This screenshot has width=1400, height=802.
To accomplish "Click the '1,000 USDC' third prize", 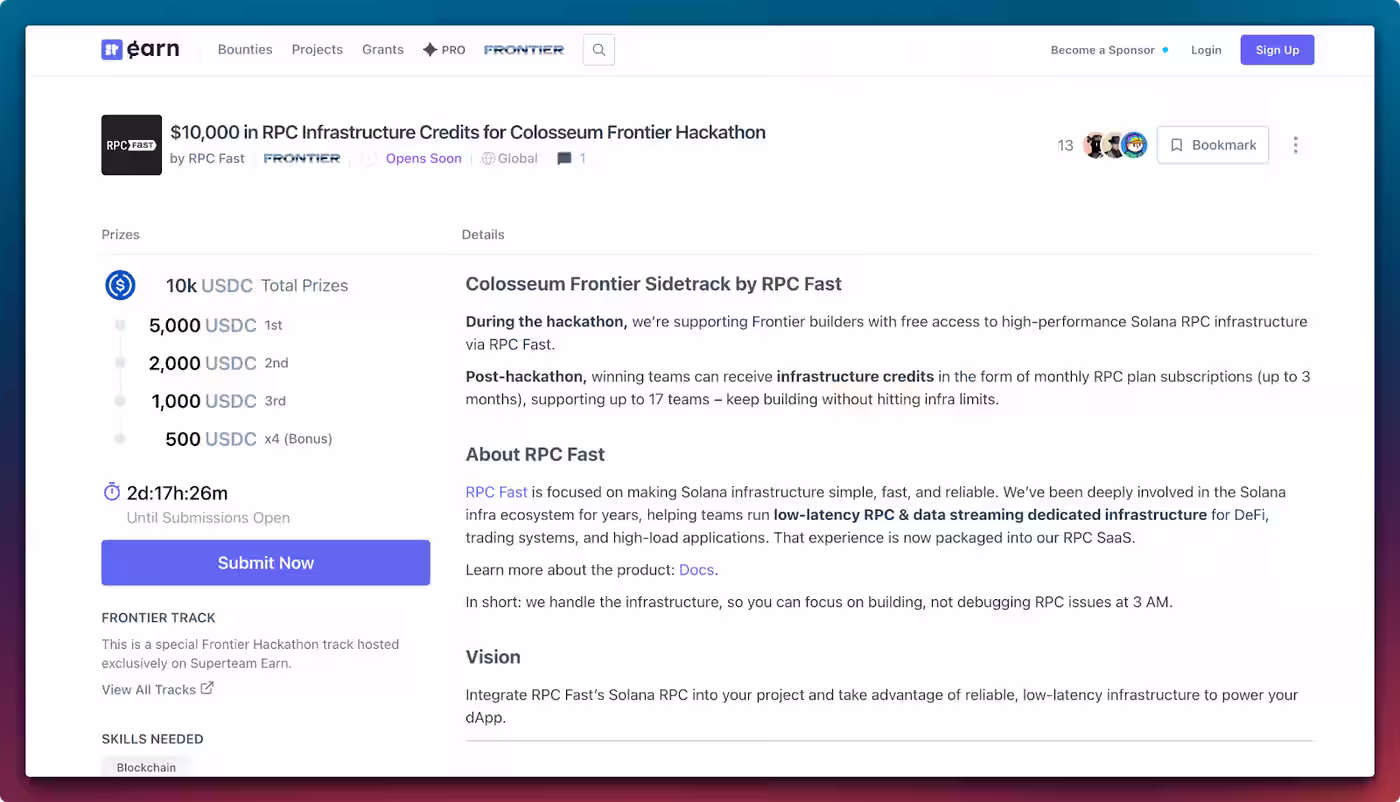I will (204, 401).
